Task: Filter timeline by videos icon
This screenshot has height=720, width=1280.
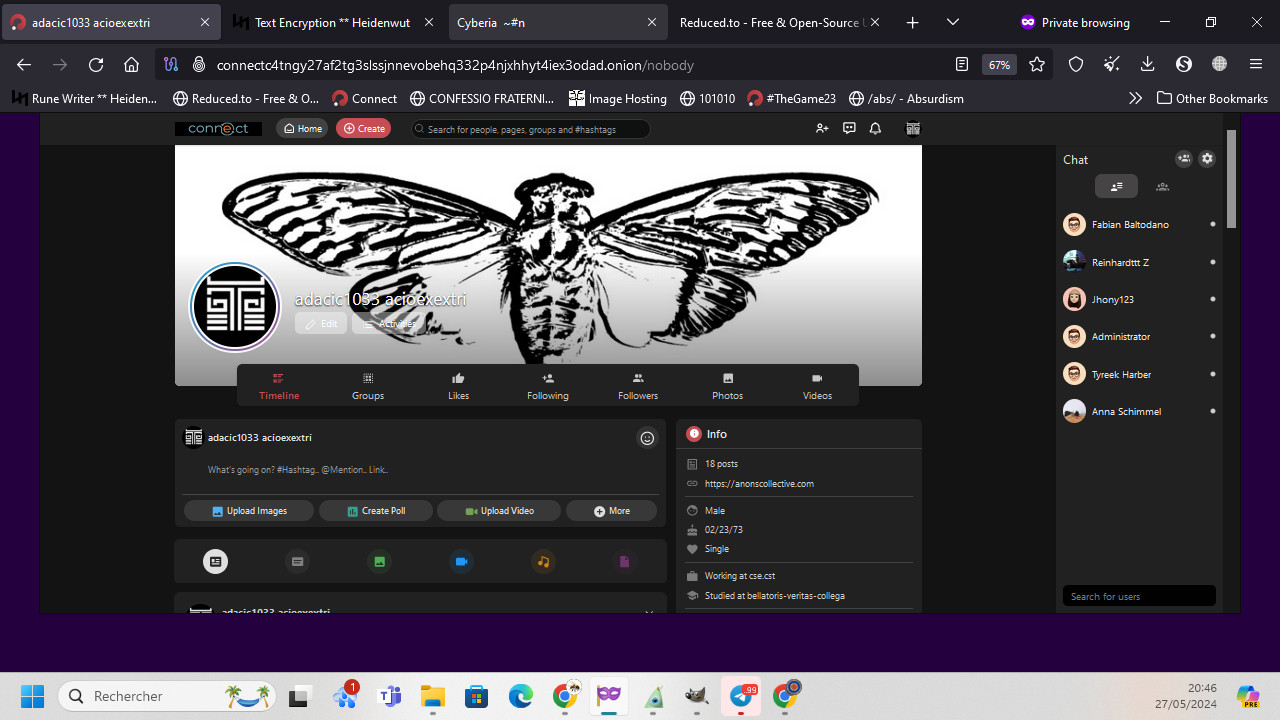Action: 462,562
